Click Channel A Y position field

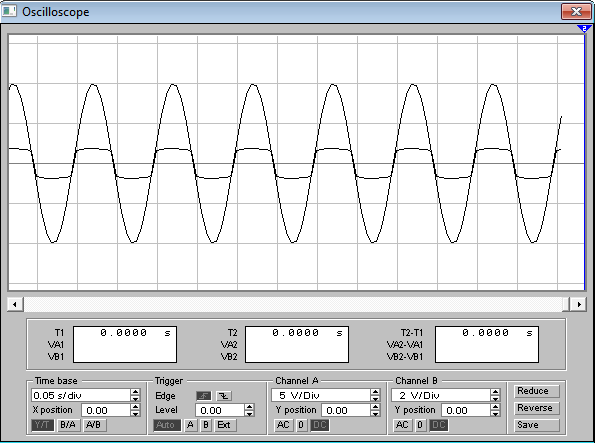346,410
